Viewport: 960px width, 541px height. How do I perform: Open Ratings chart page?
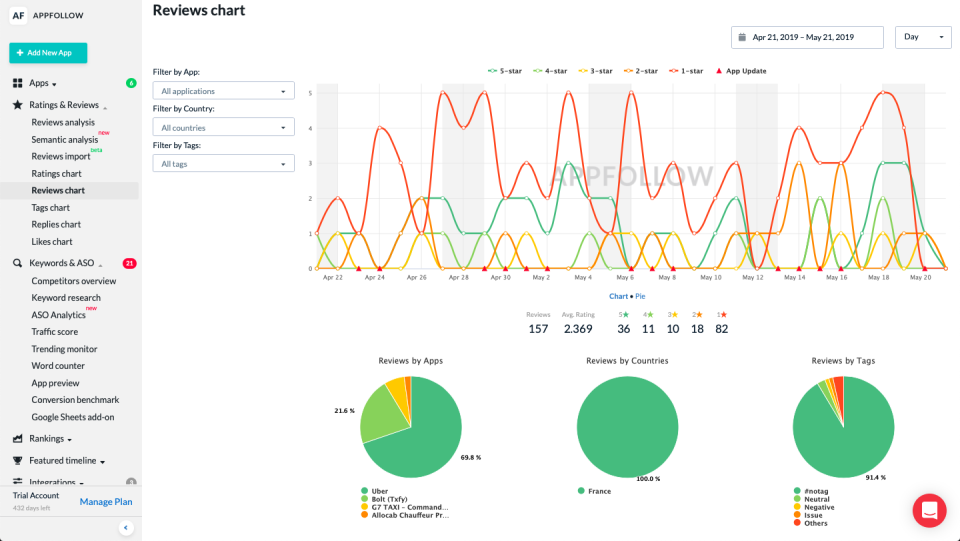[x=56, y=174]
